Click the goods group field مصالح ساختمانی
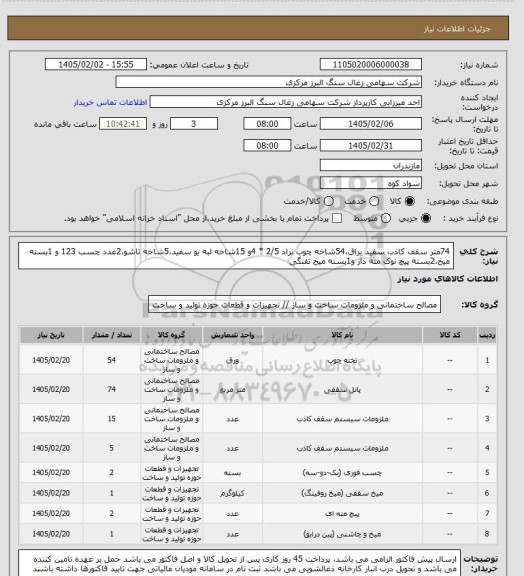 click(294, 305)
